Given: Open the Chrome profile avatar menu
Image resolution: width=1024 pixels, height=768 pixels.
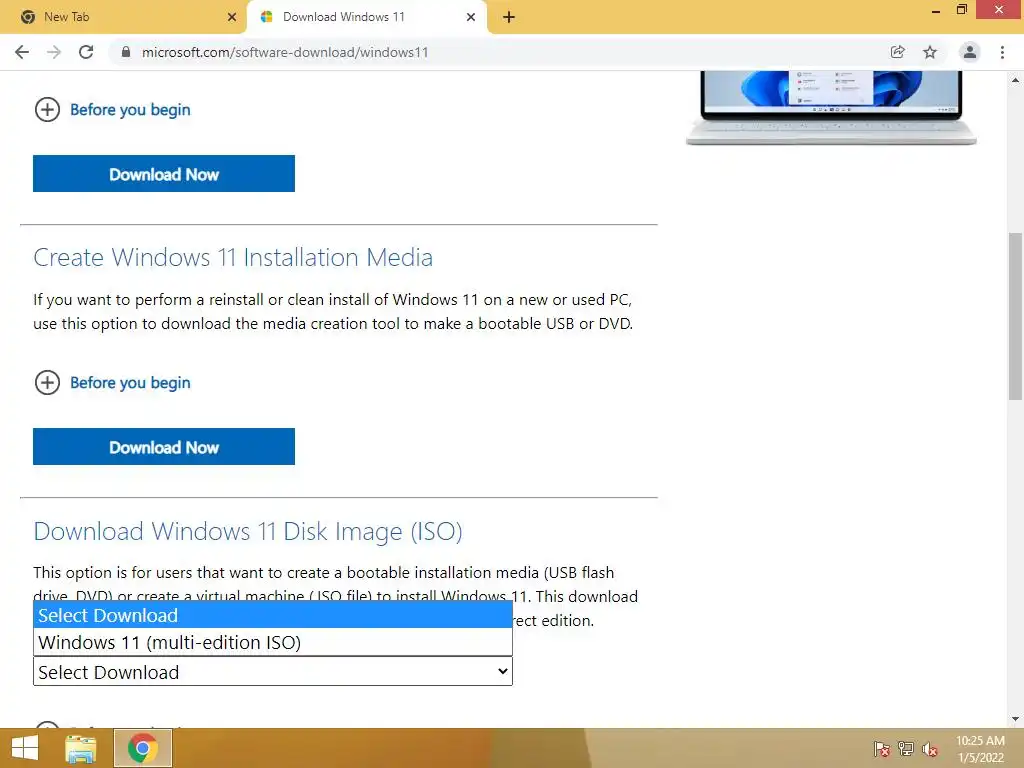Looking at the screenshot, I should [x=970, y=52].
